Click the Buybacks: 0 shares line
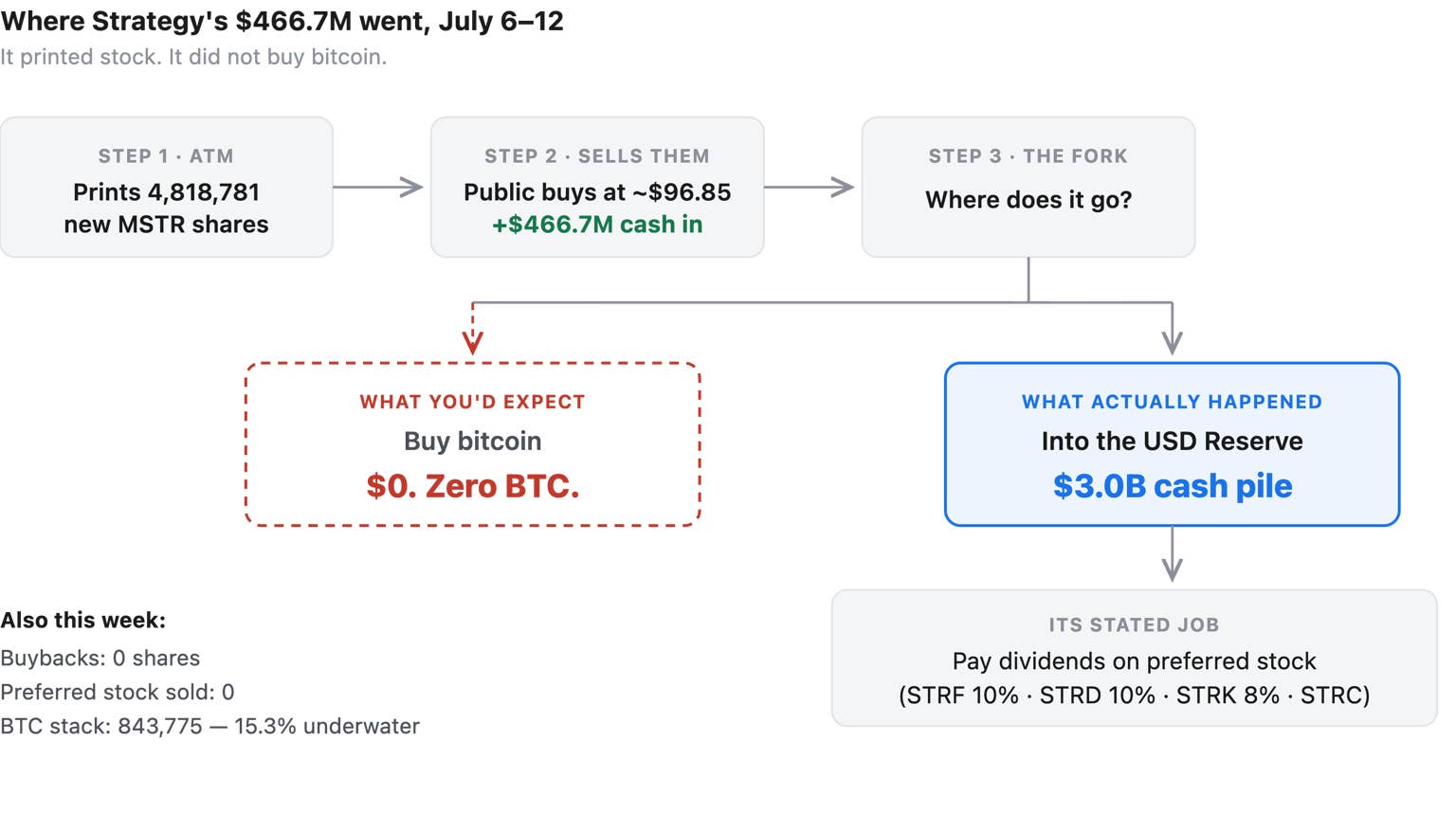 100,659
